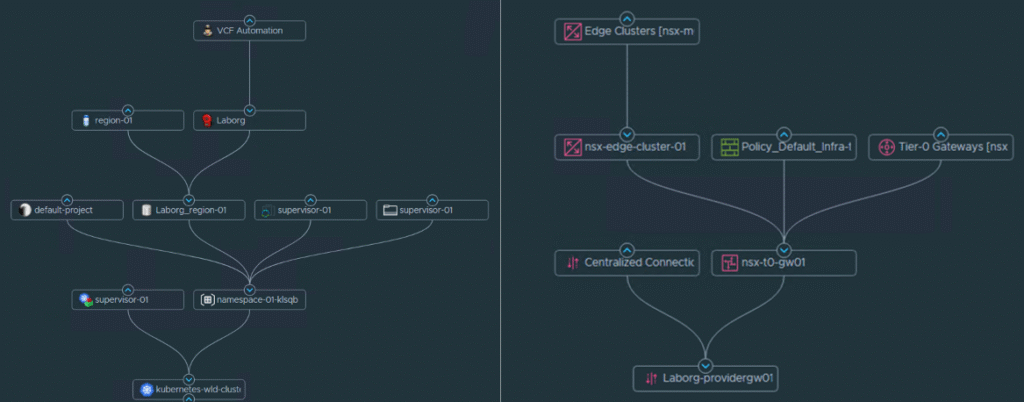Click the nsx-t0-gw01 gateway icon
The width and height of the screenshot is (1024, 402).
(x=729, y=263)
